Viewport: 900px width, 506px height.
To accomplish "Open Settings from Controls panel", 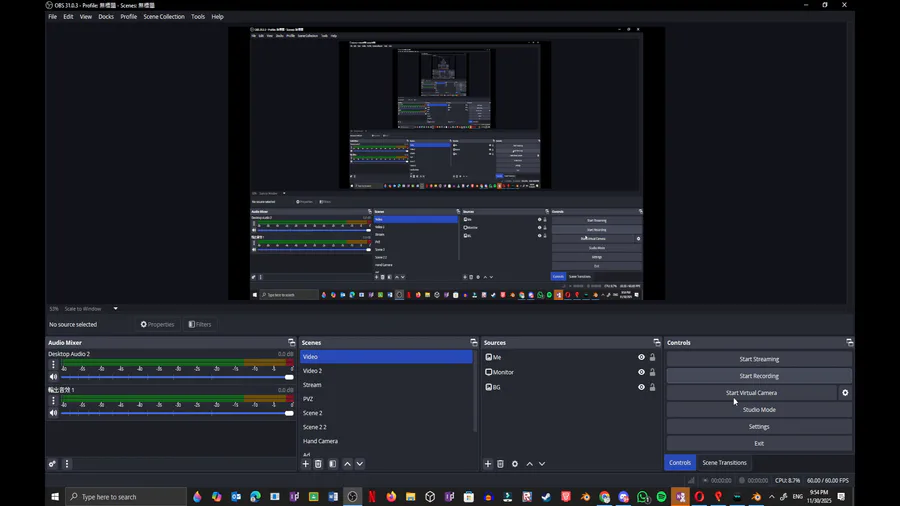I will coord(759,426).
